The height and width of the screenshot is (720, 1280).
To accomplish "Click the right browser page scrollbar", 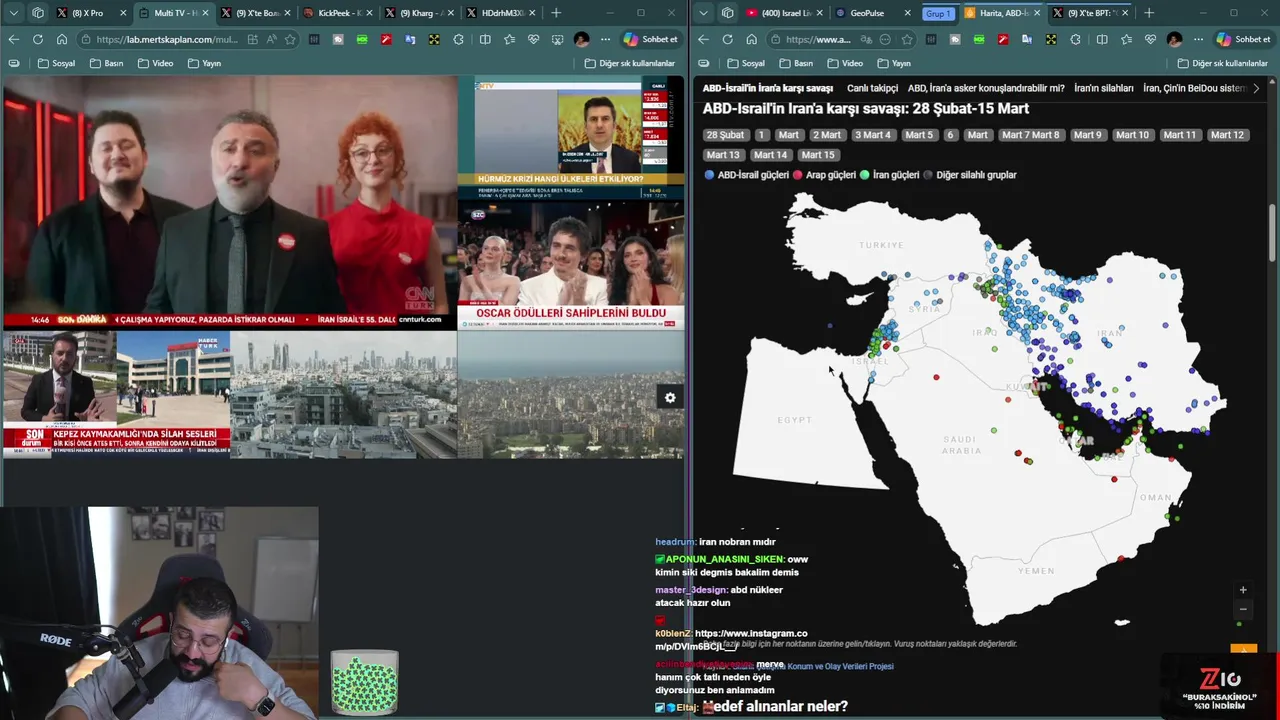I will click(x=1273, y=233).
